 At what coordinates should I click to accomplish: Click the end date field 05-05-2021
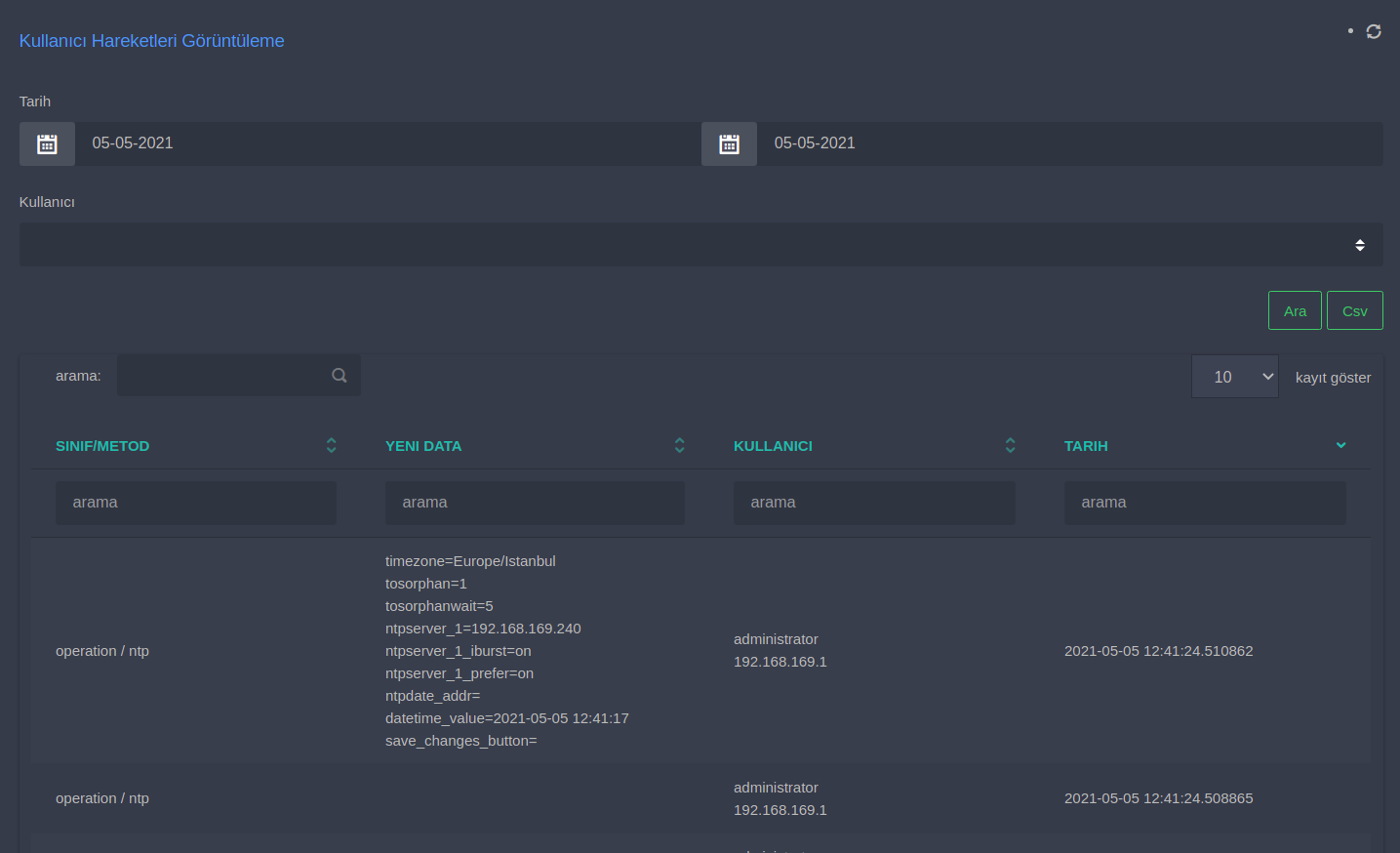pos(1068,143)
